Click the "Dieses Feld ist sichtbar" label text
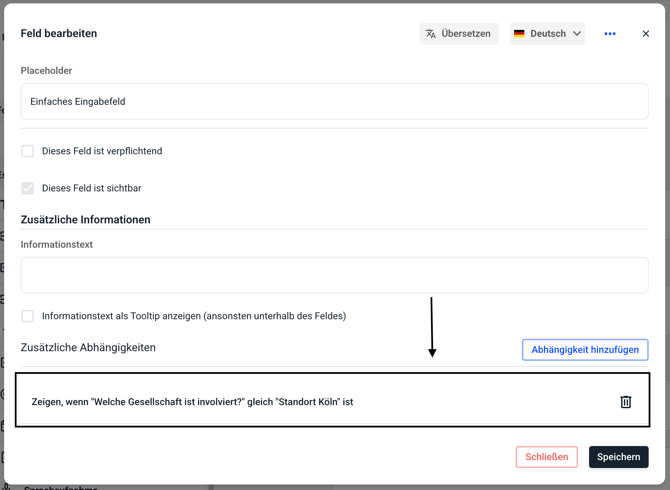The image size is (670, 490). pos(91,188)
